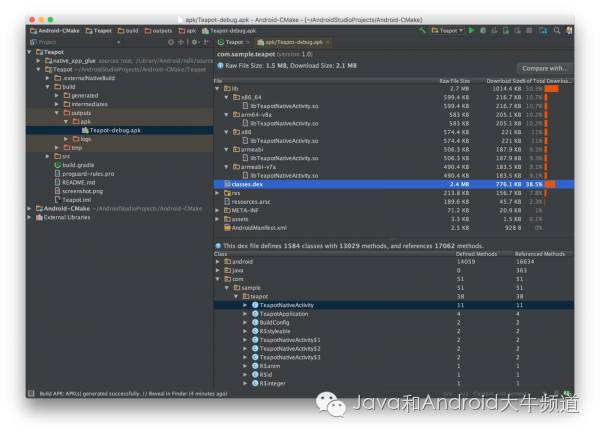Select resources.arsc in the APK file list

394,202
